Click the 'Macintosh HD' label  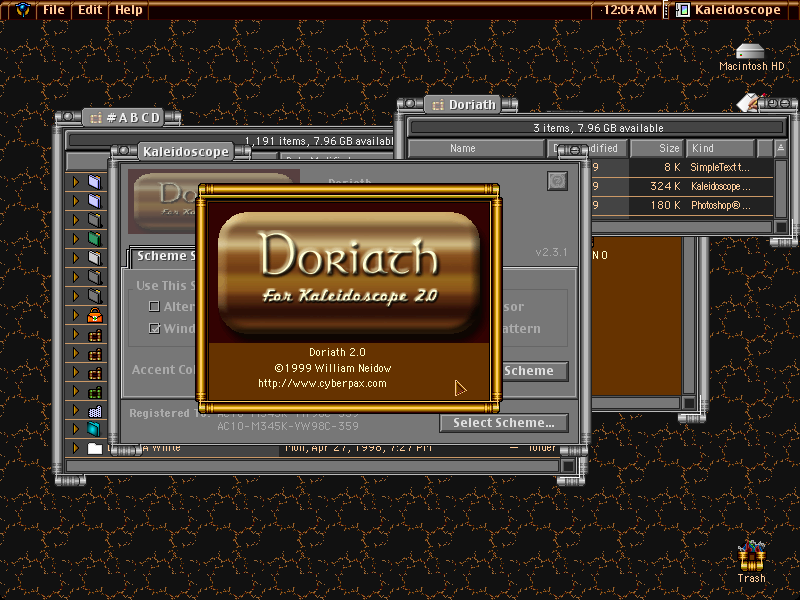click(x=751, y=66)
